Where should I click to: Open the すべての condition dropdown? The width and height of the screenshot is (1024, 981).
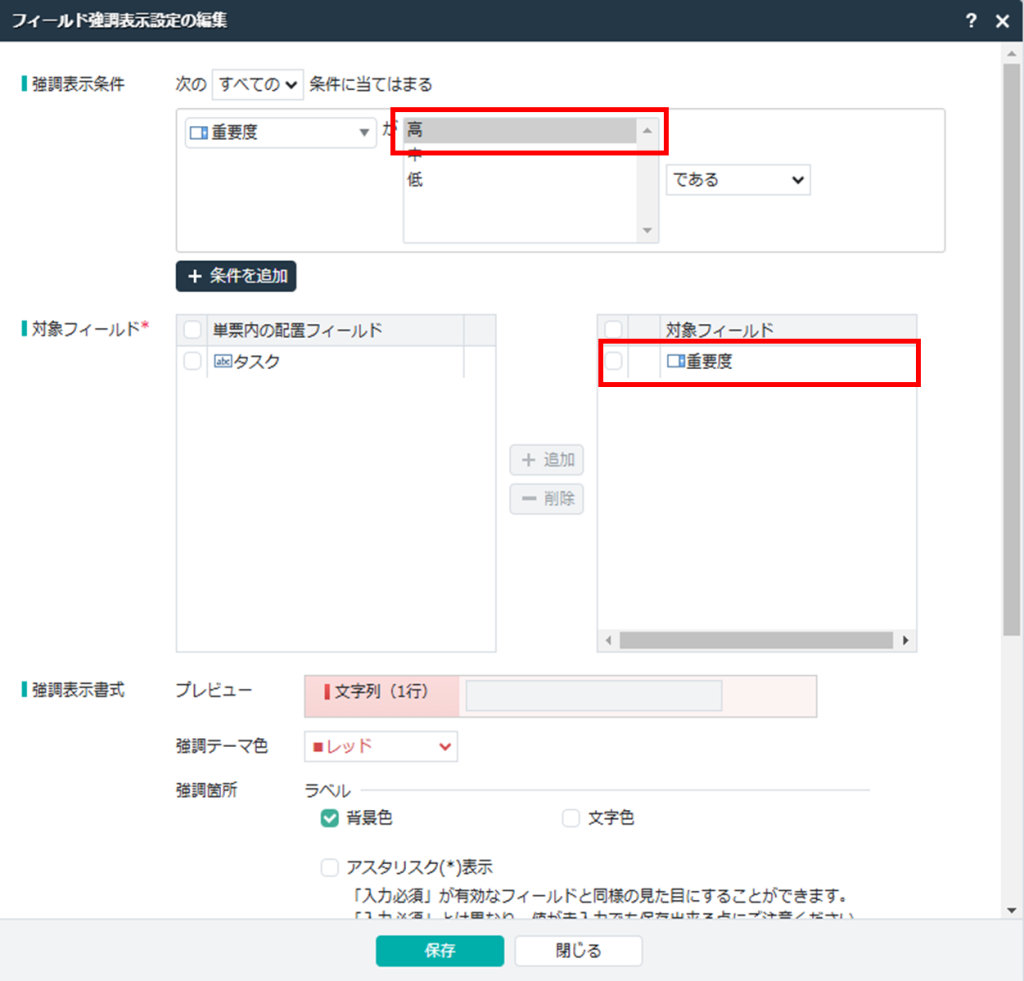257,85
